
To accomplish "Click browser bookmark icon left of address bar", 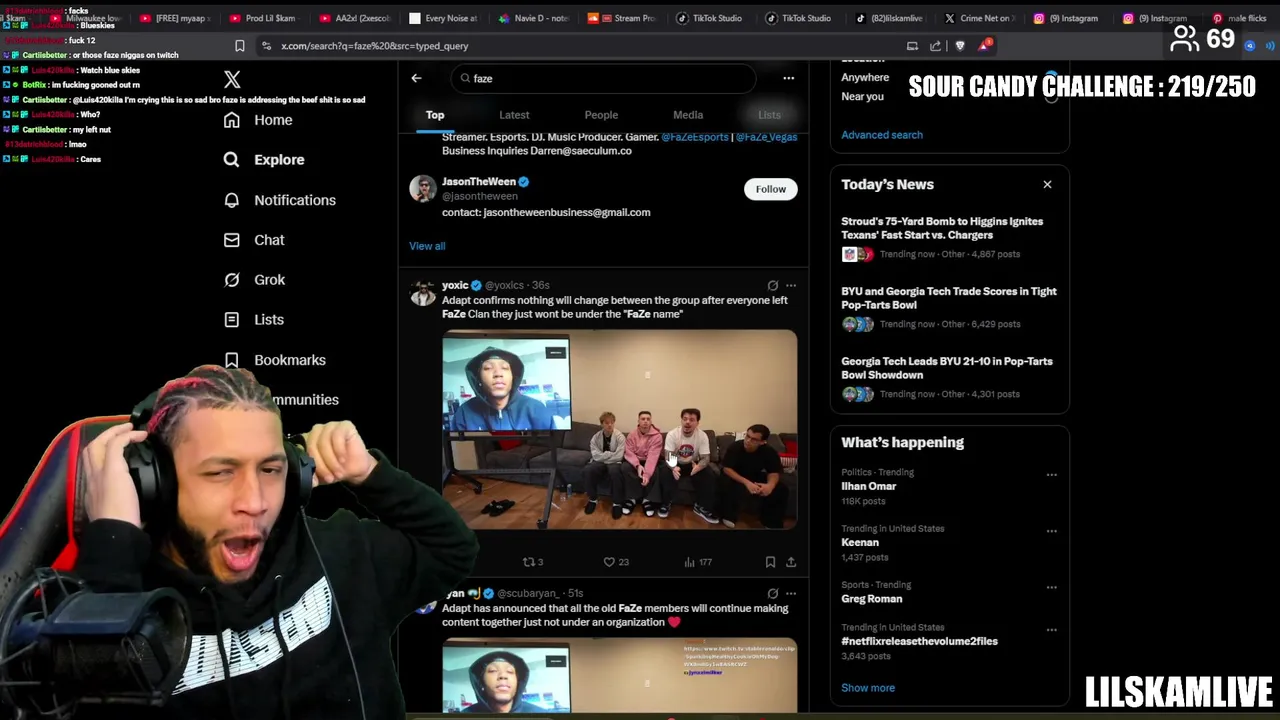I will tap(239, 46).
